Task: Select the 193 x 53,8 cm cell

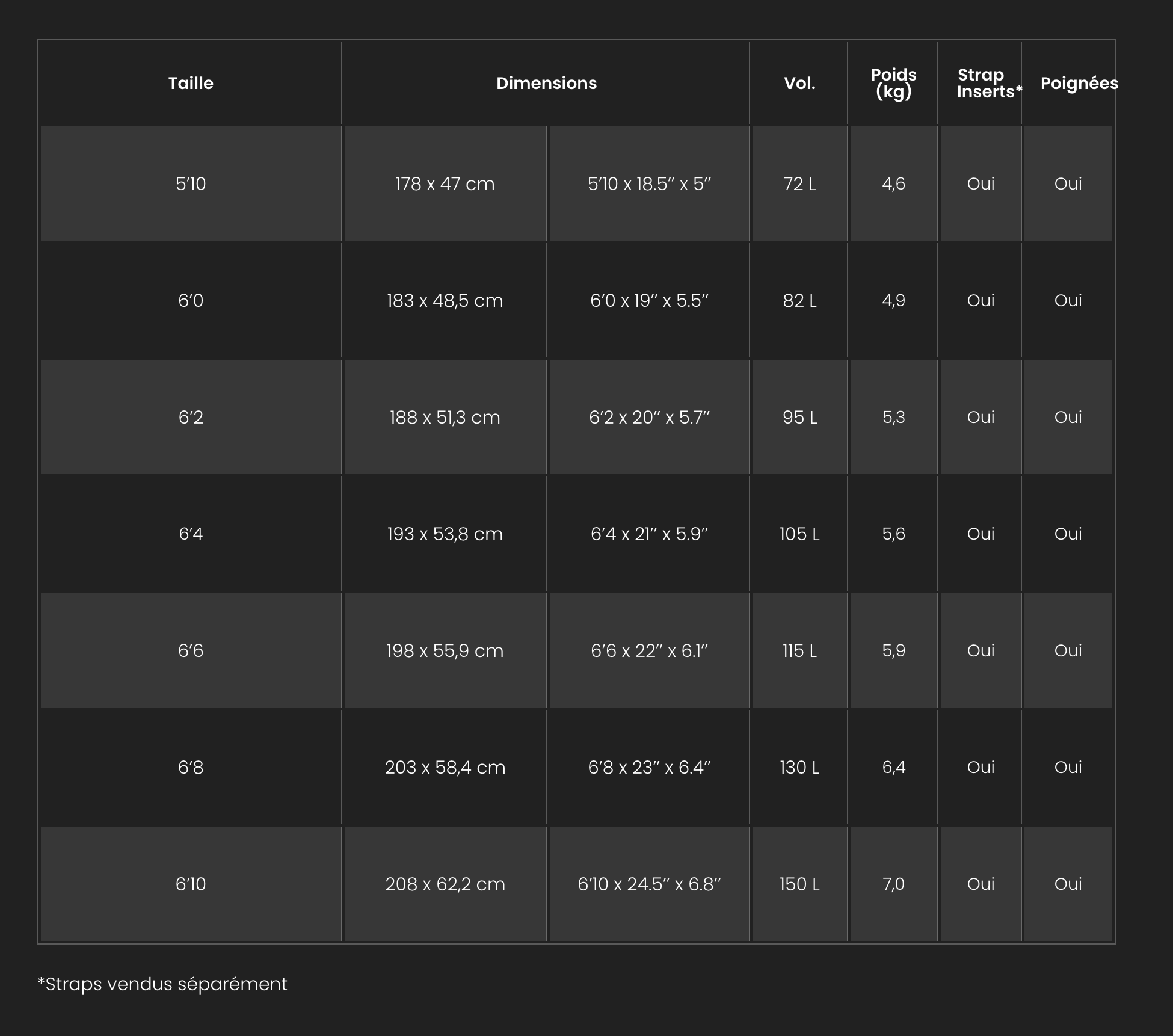Action: click(445, 534)
